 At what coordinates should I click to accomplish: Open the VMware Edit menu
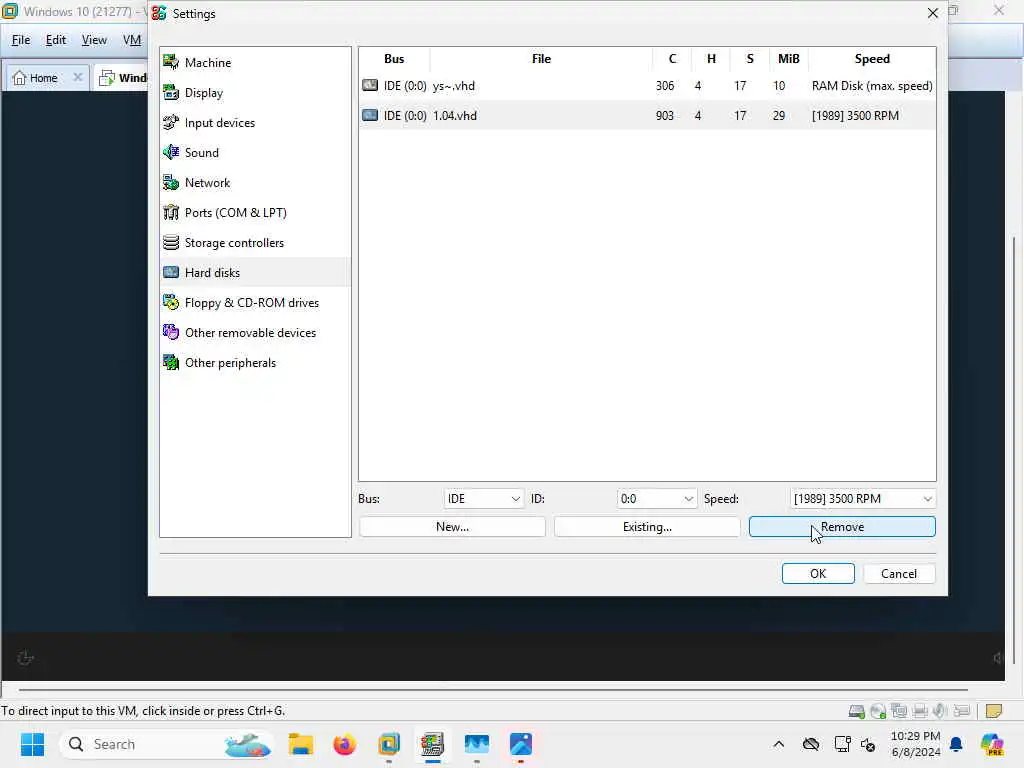(56, 40)
